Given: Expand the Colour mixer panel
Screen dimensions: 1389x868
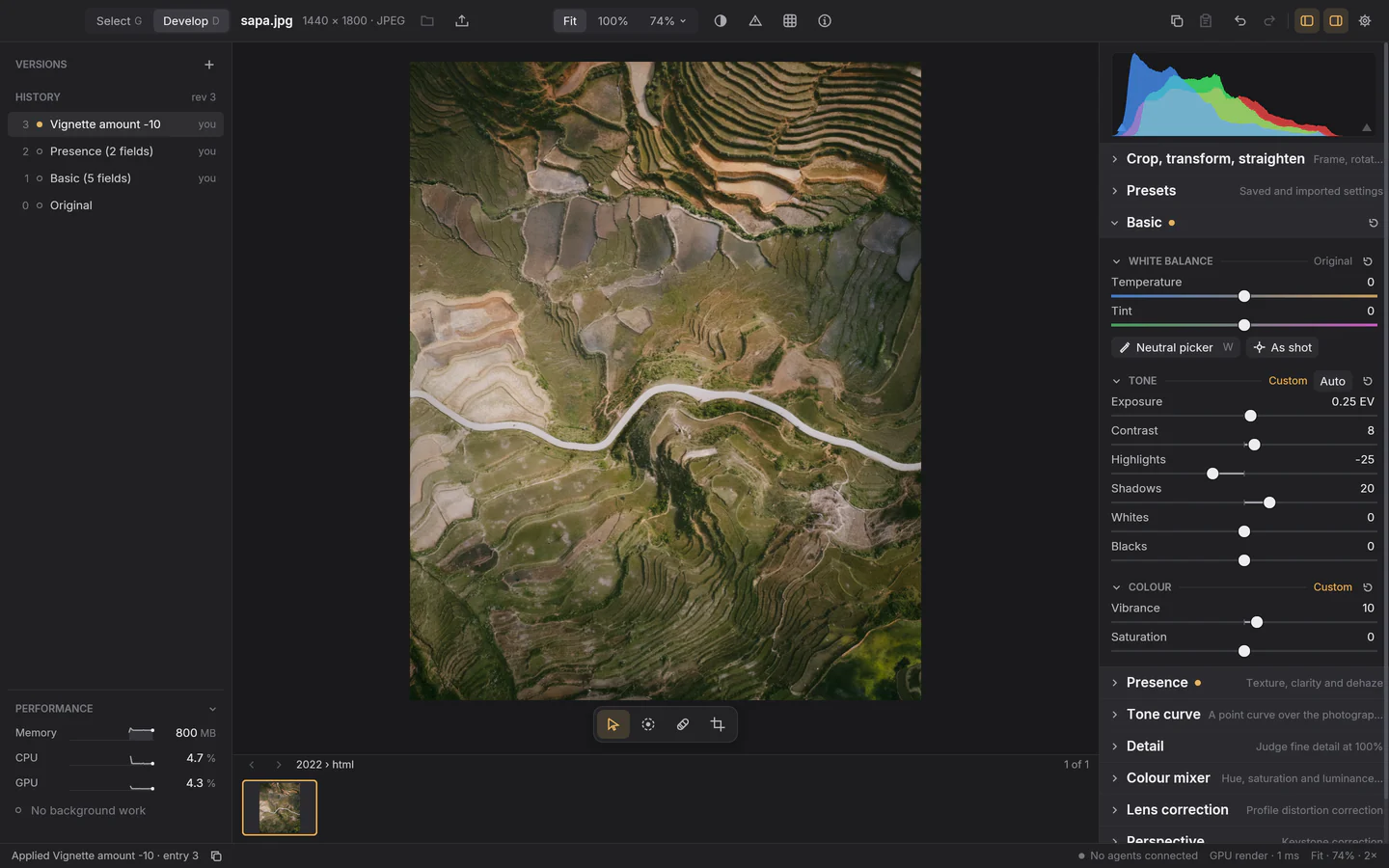Looking at the screenshot, I should [1244, 778].
